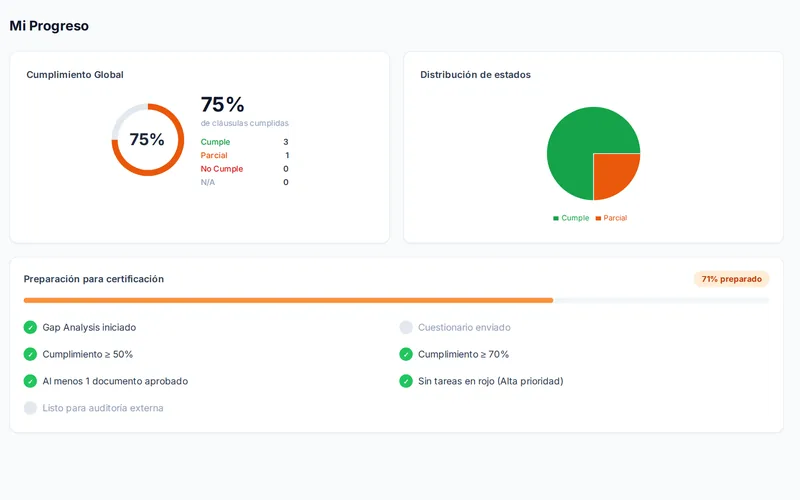Viewport: 800px width, 500px height.
Task: Click the grey circle beside Listo para auditoría externa
Action: 30,408
